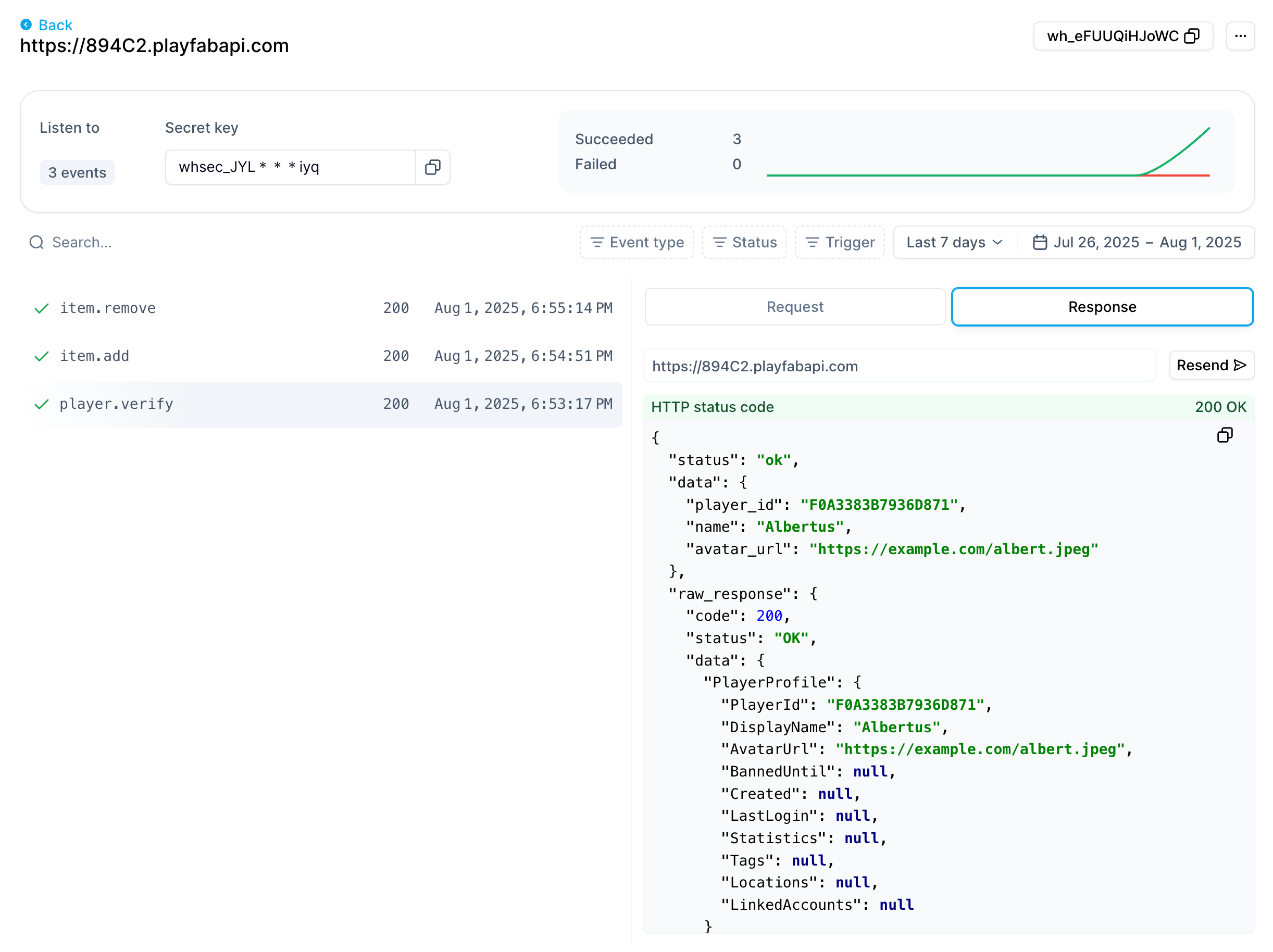Click the back arrow icon
Screen dimensions: 1273x952
click(x=25, y=24)
